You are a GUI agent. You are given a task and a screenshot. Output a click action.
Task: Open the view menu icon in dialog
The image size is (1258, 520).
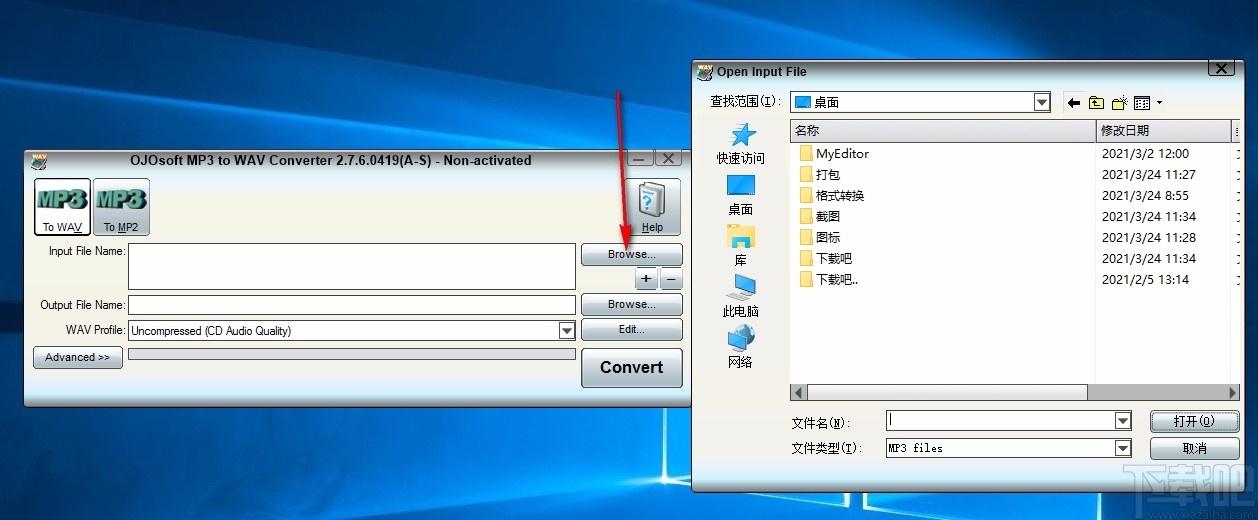[x=1147, y=102]
